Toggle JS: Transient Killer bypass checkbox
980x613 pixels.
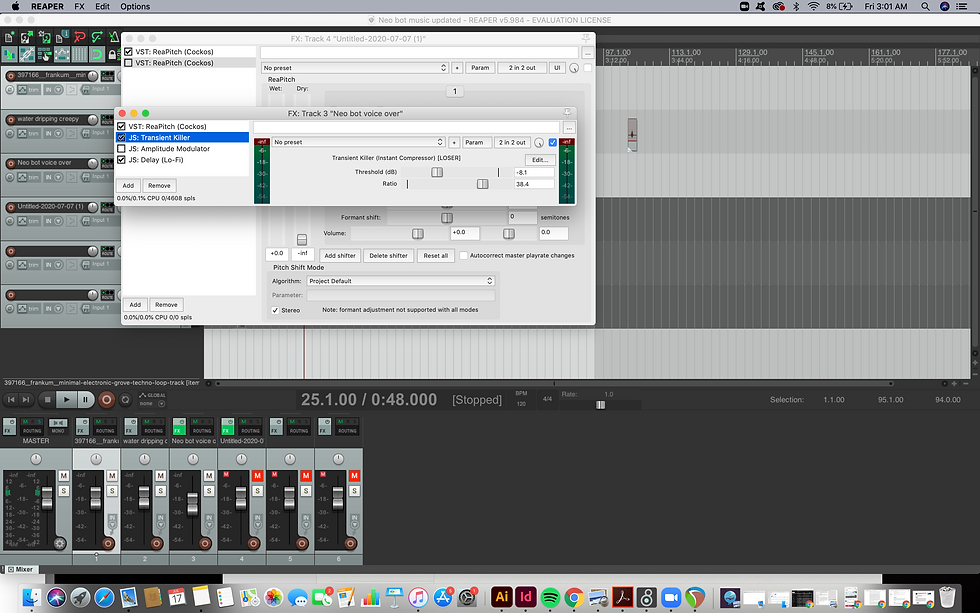coord(121,137)
